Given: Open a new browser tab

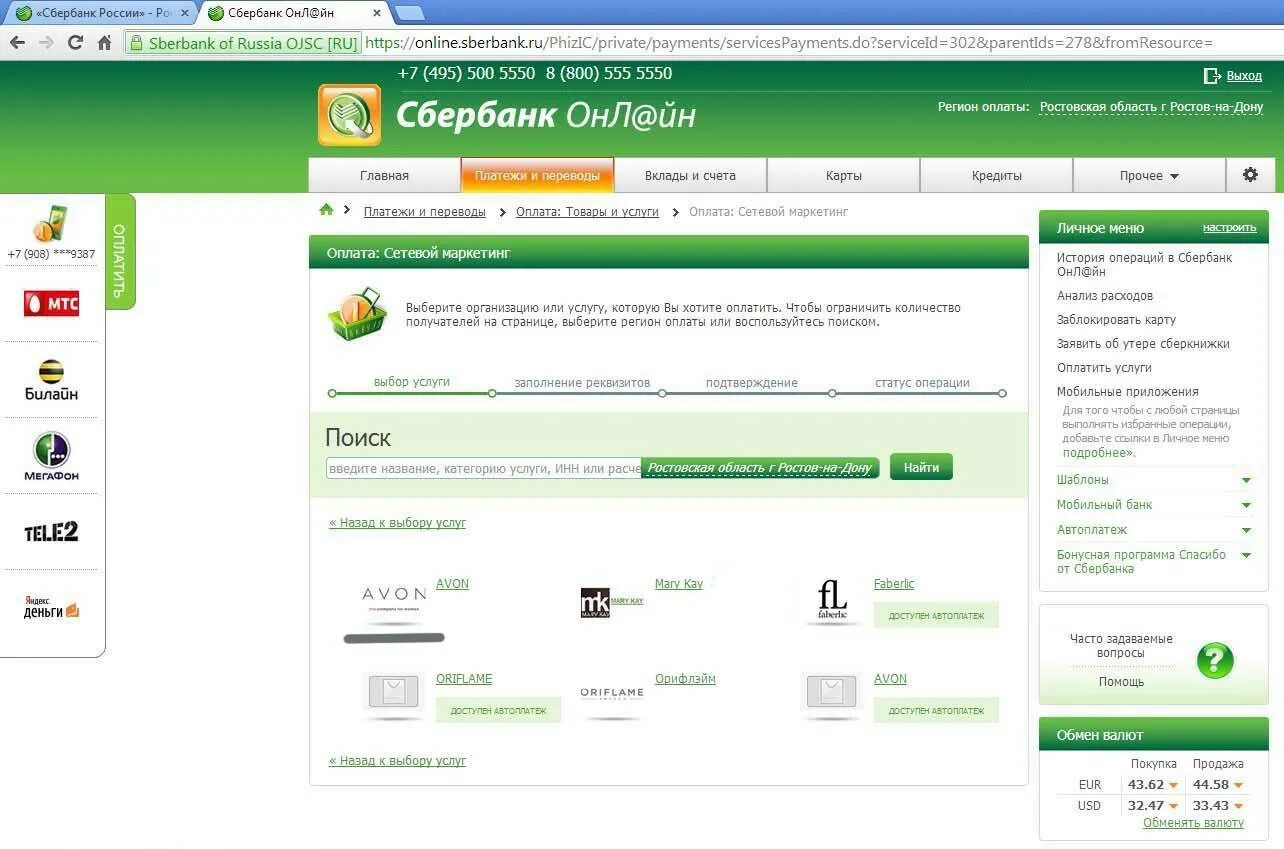Looking at the screenshot, I should pos(409,13).
